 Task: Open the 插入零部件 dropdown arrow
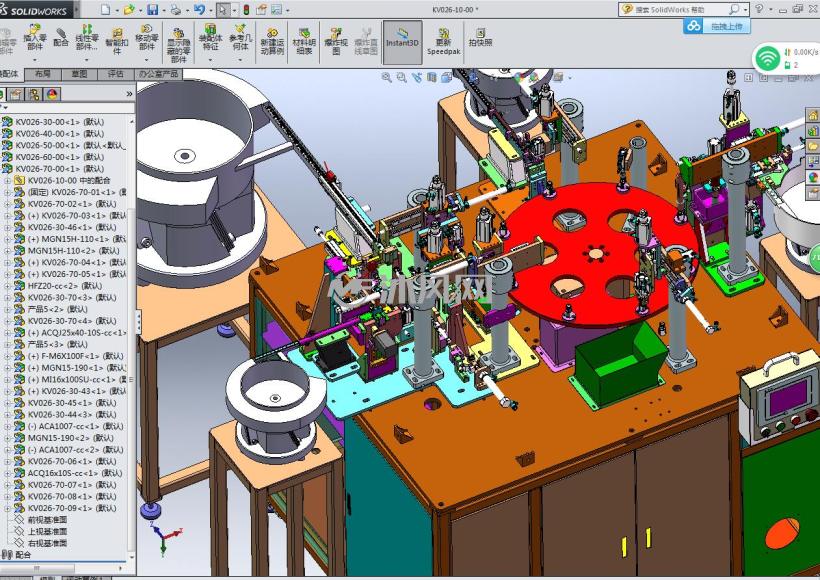tap(35, 59)
